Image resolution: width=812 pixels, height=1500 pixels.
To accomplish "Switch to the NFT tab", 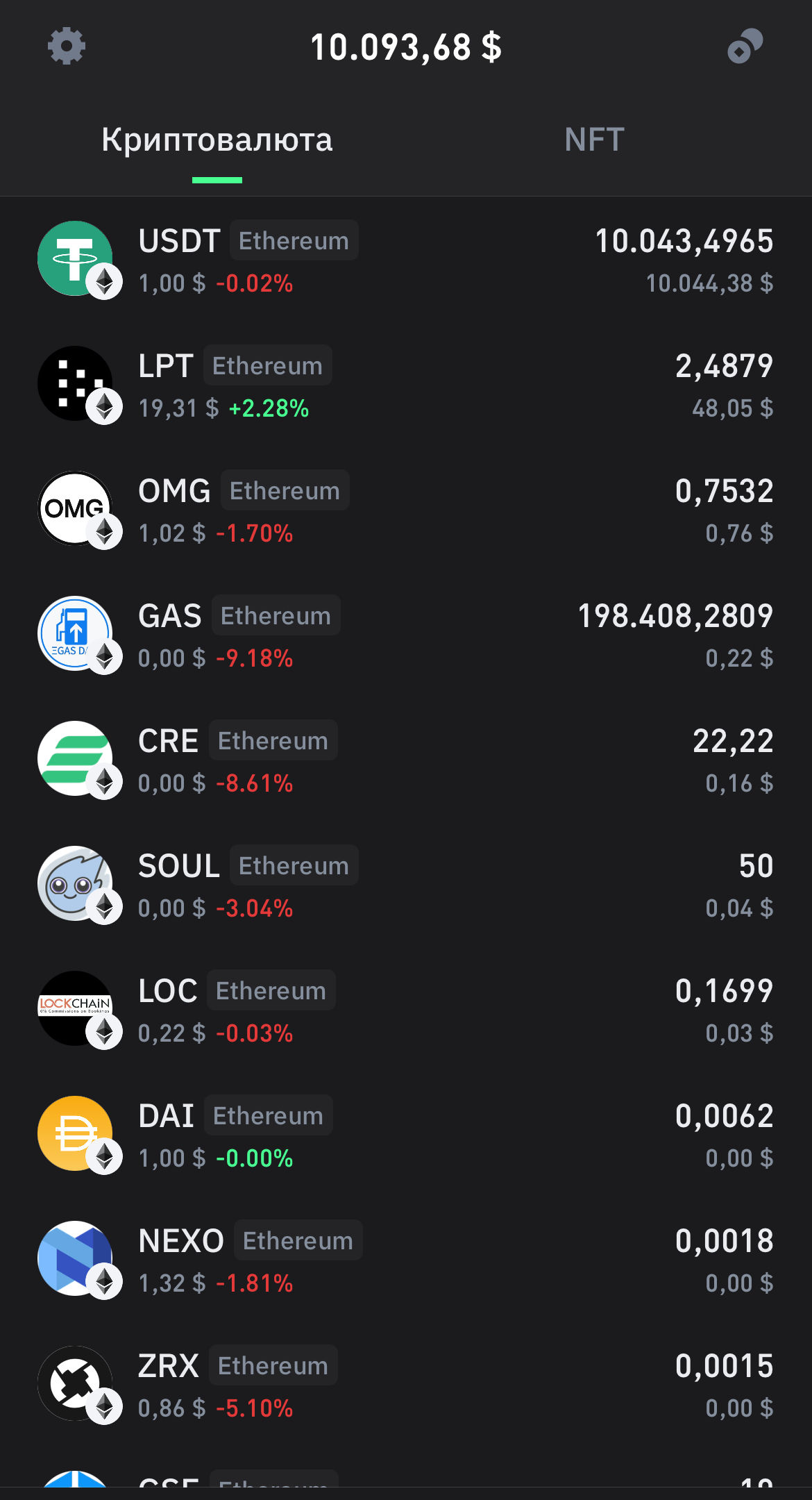I will click(594, 140).
